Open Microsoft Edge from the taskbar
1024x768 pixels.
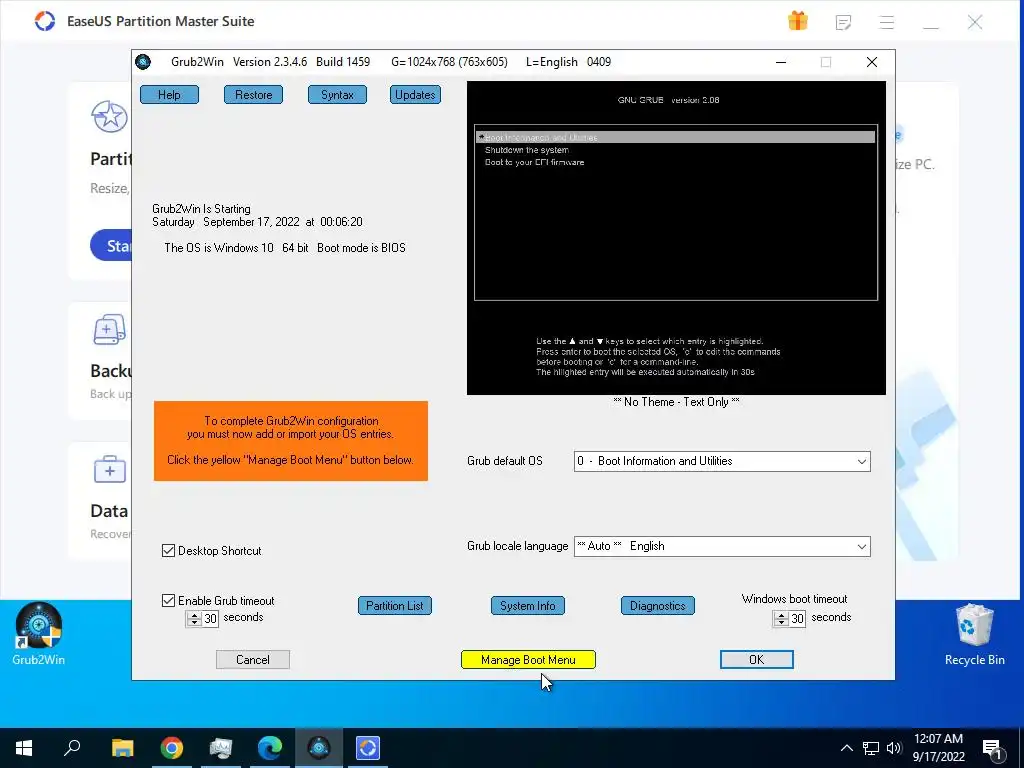[270, 748]
